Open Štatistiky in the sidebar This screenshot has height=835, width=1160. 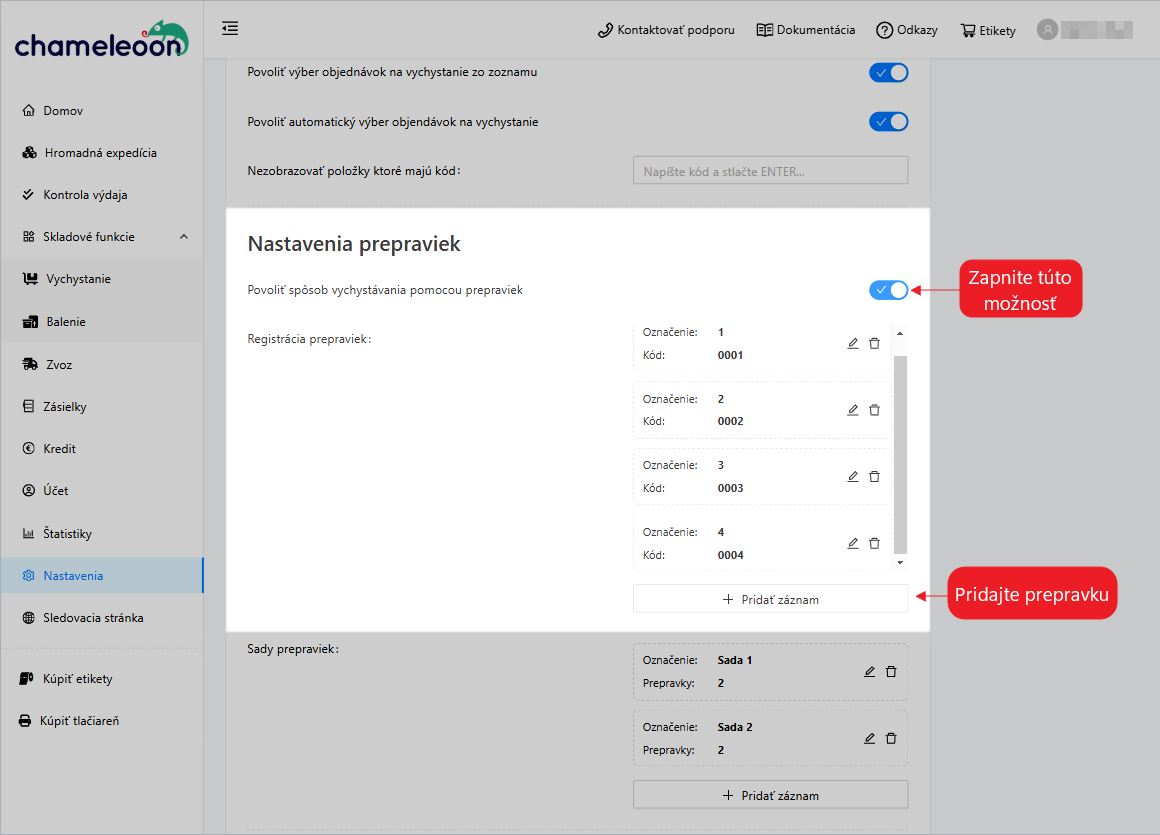point(67,534)
